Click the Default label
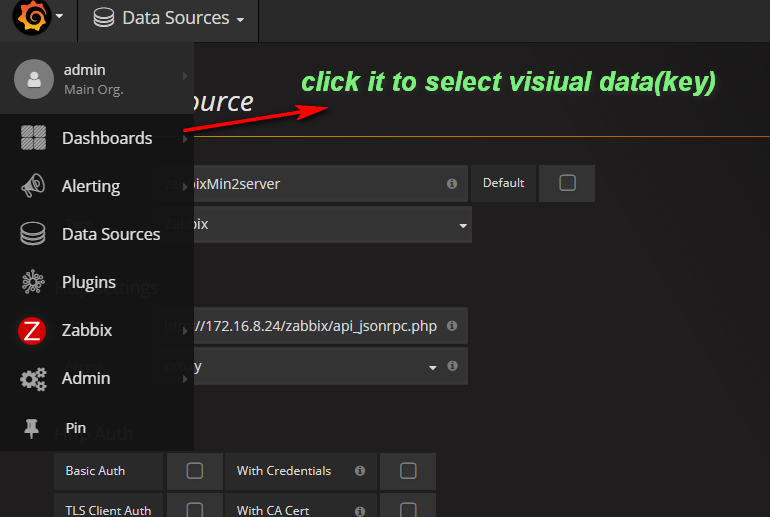This screenshot has height=517, width=770. tap(503, 183)
